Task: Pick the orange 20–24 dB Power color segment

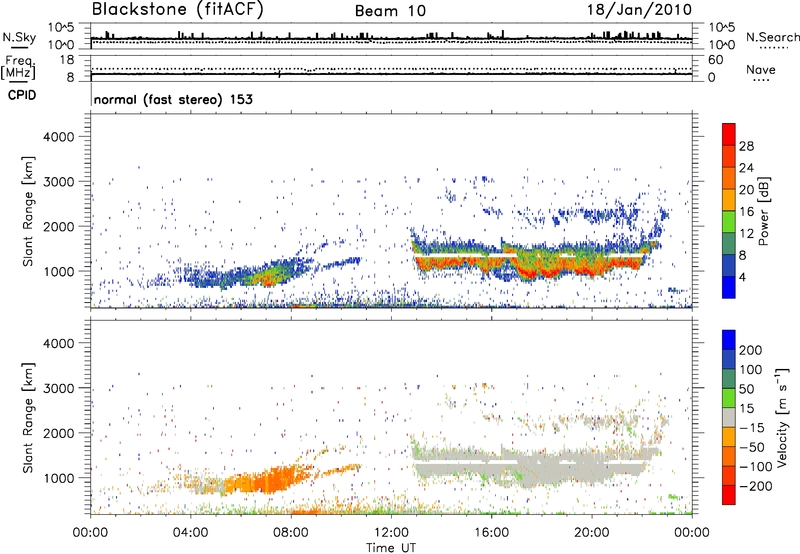Action: click(x=729, y=178)
